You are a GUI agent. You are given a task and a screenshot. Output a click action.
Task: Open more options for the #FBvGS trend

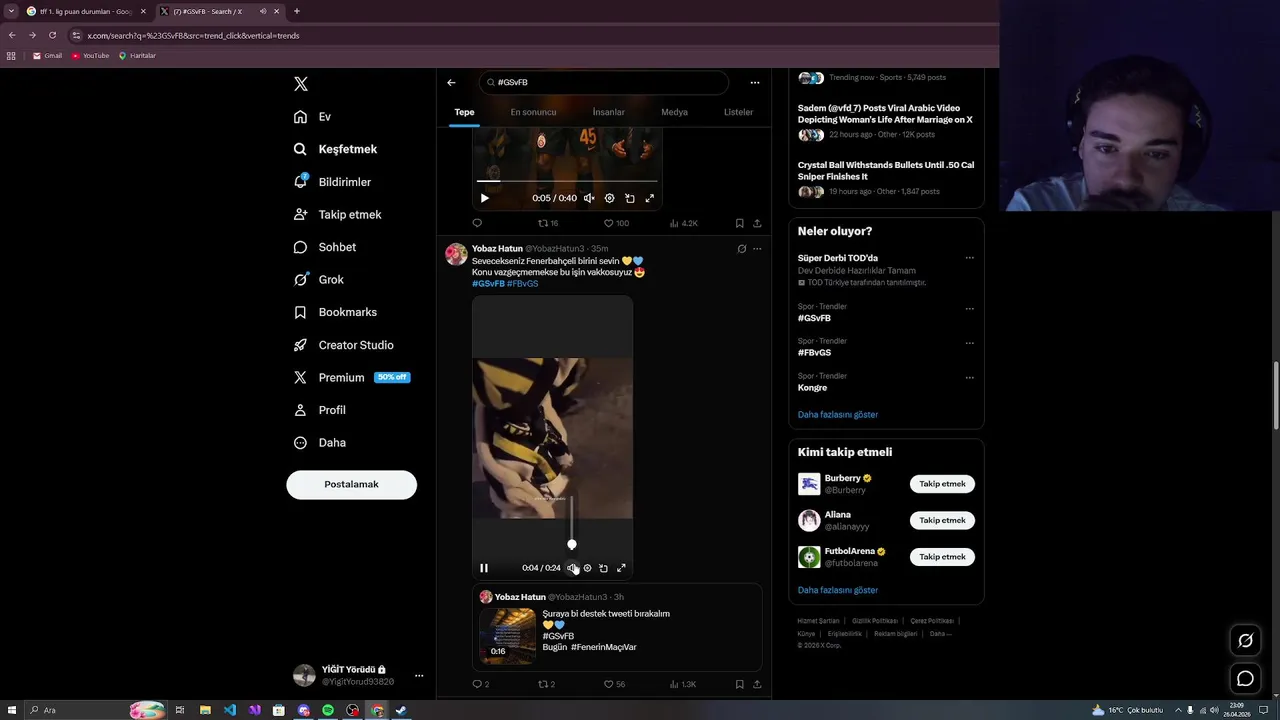pyautogui.click(x=969, y=343)
